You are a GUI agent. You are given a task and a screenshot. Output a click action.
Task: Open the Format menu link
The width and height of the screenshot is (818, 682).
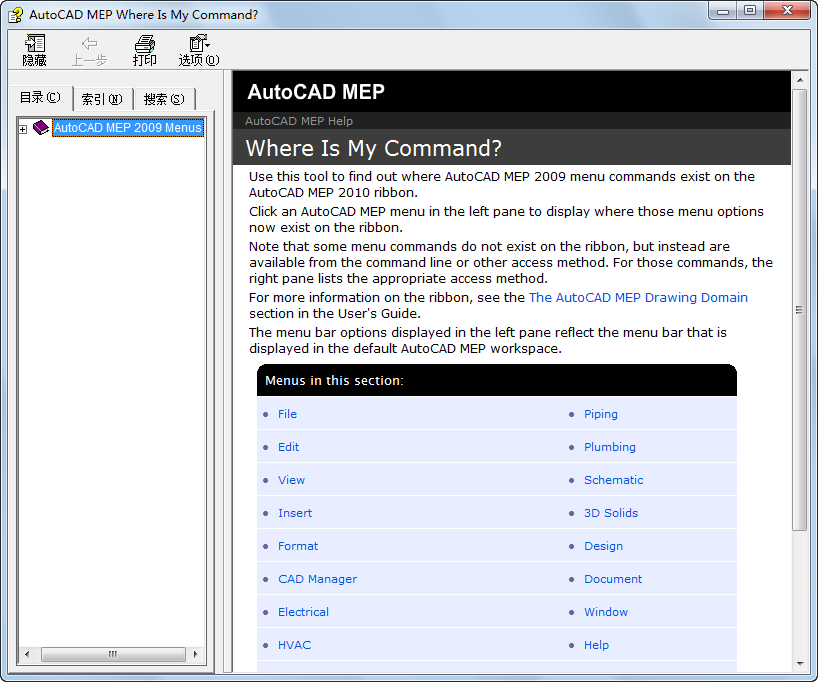pyautogui.click(x=298, y=546)
